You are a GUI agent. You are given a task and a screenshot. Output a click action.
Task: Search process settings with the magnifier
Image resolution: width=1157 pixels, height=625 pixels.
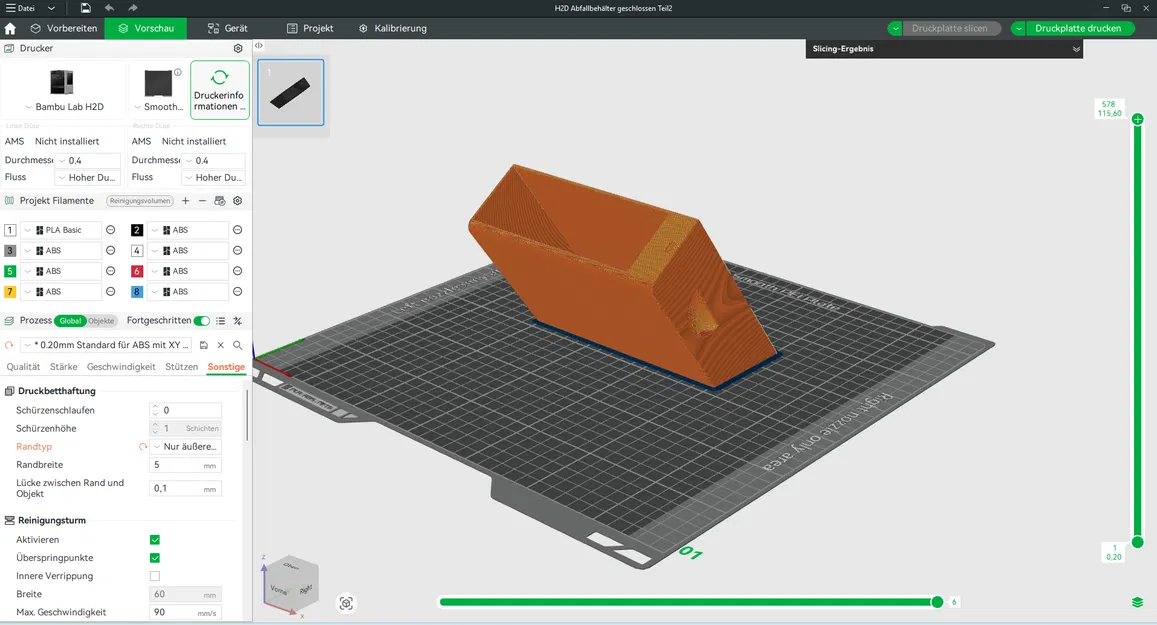[x=238, y=345]
